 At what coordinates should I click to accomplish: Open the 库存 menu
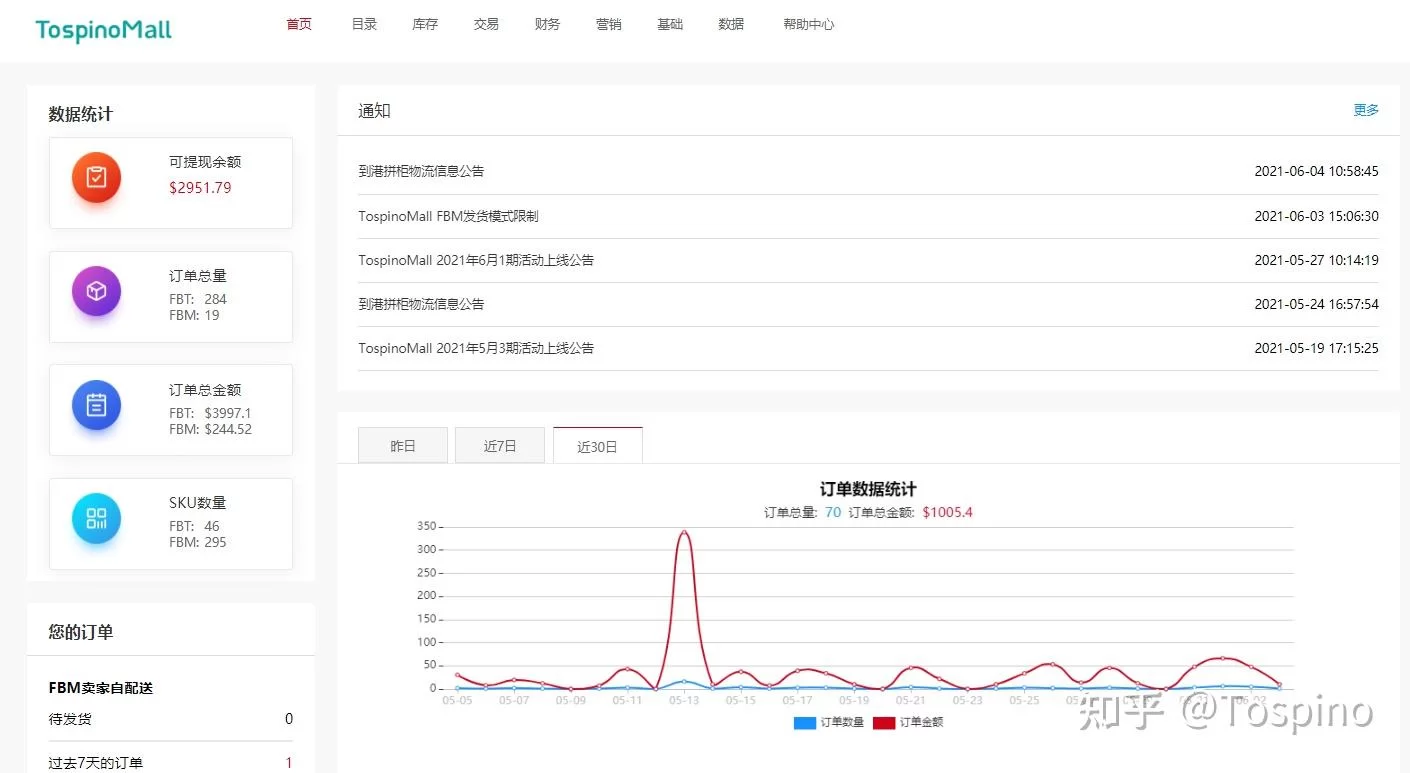point(425,24)
